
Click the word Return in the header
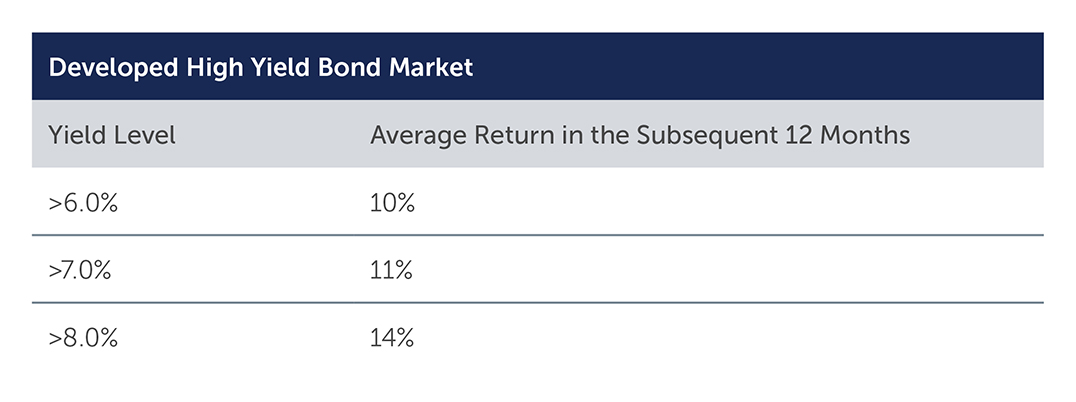click(501, 135)
